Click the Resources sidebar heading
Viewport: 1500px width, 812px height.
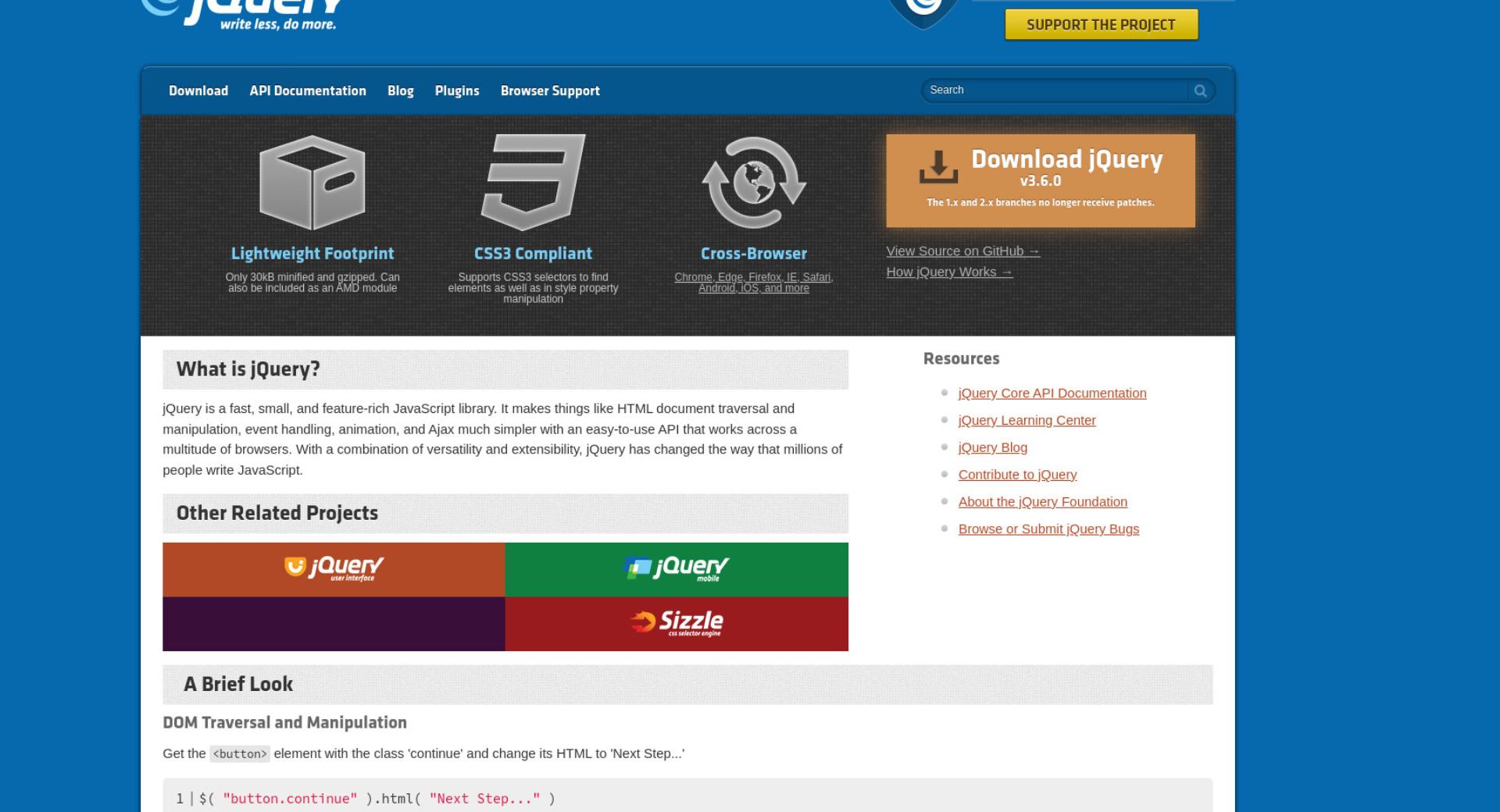tap(961, 359)
